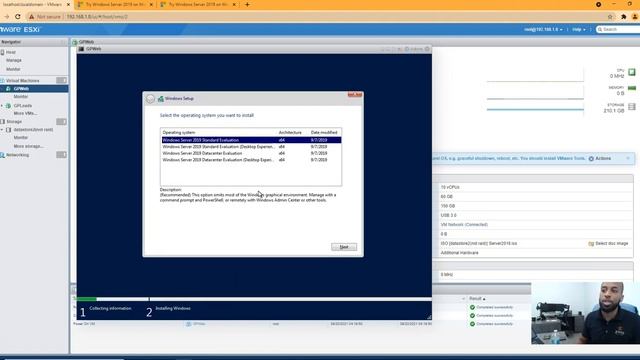The width and height of the screenshot is (640, 360).
Task: Click the console window icon beside GPWeb
Action: pos(81,49)
